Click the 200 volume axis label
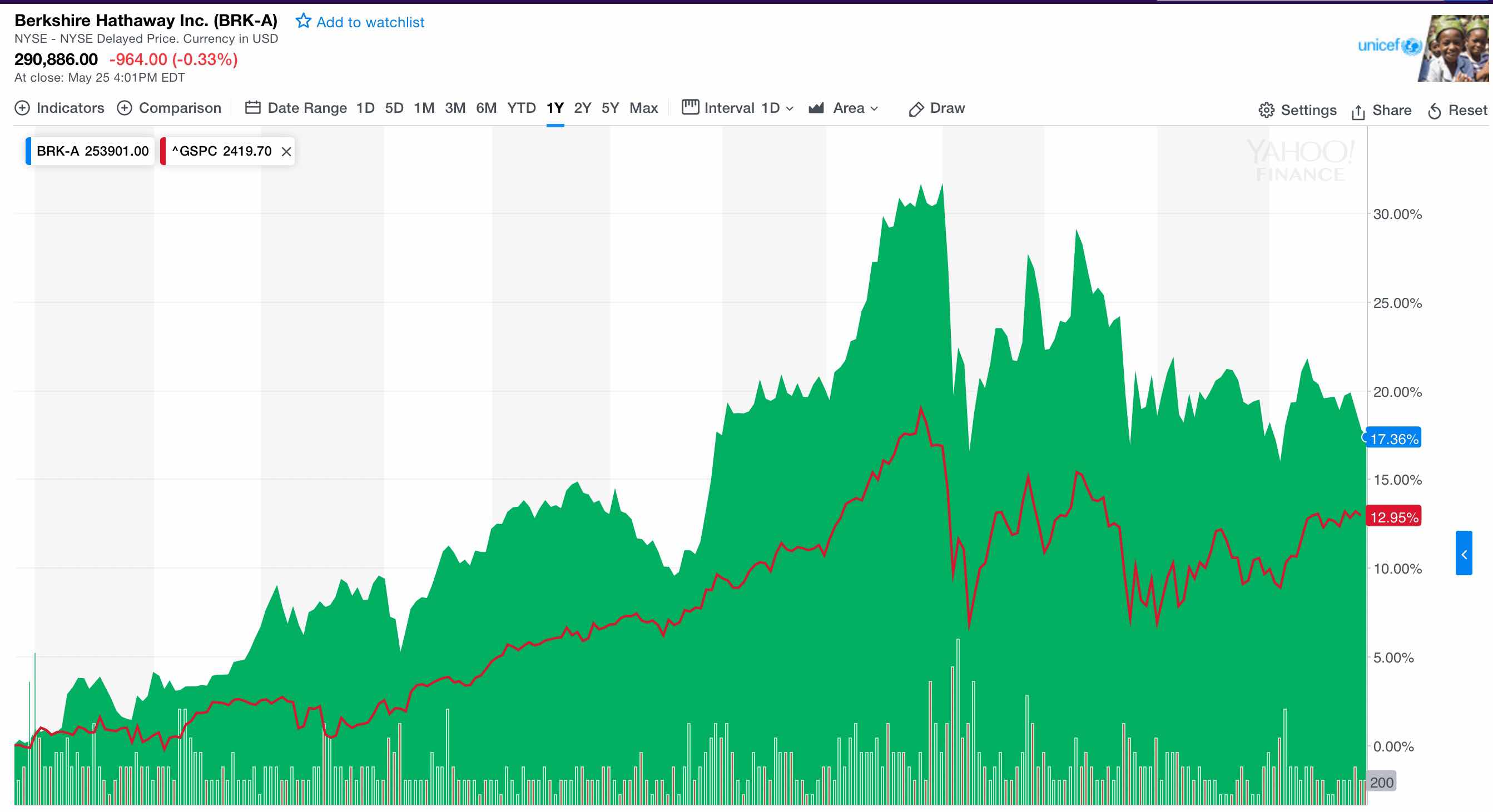Screen dimensions: 1493x812 tap(1381, 782)
